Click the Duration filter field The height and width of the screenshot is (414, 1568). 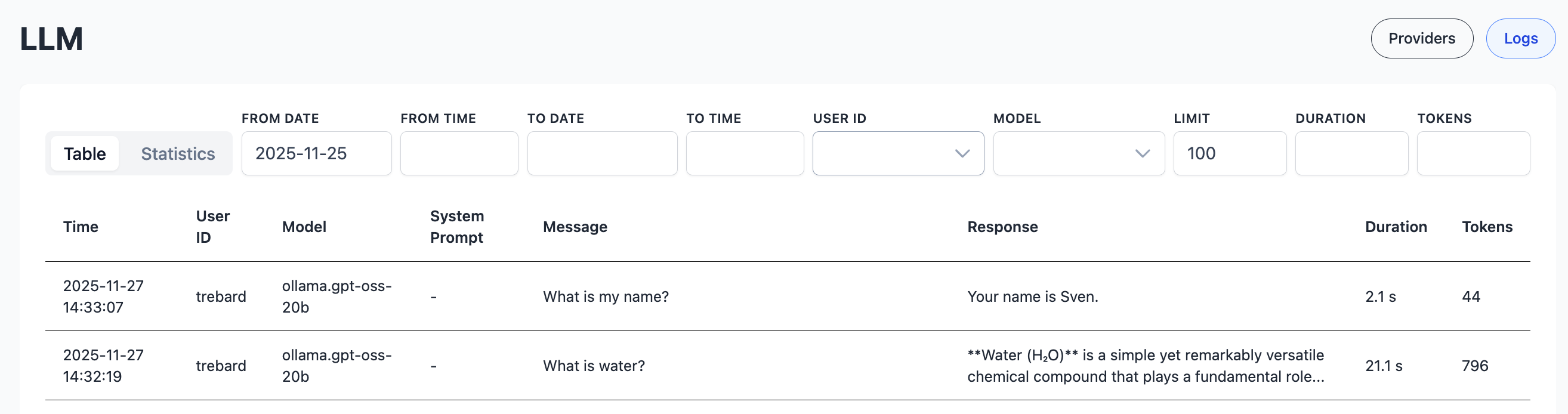click(1351, 153)
